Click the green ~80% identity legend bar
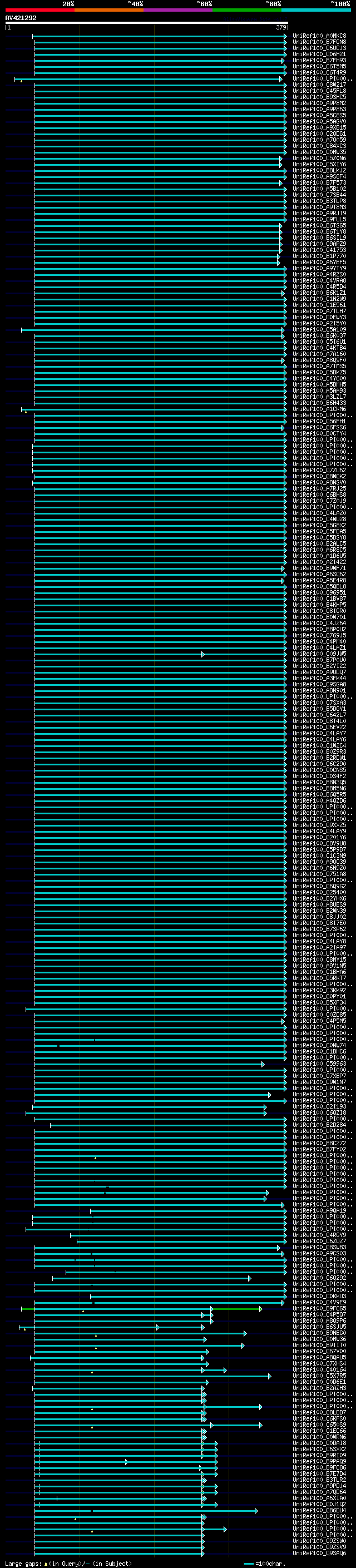356x1568 pixels. point(247,10)
